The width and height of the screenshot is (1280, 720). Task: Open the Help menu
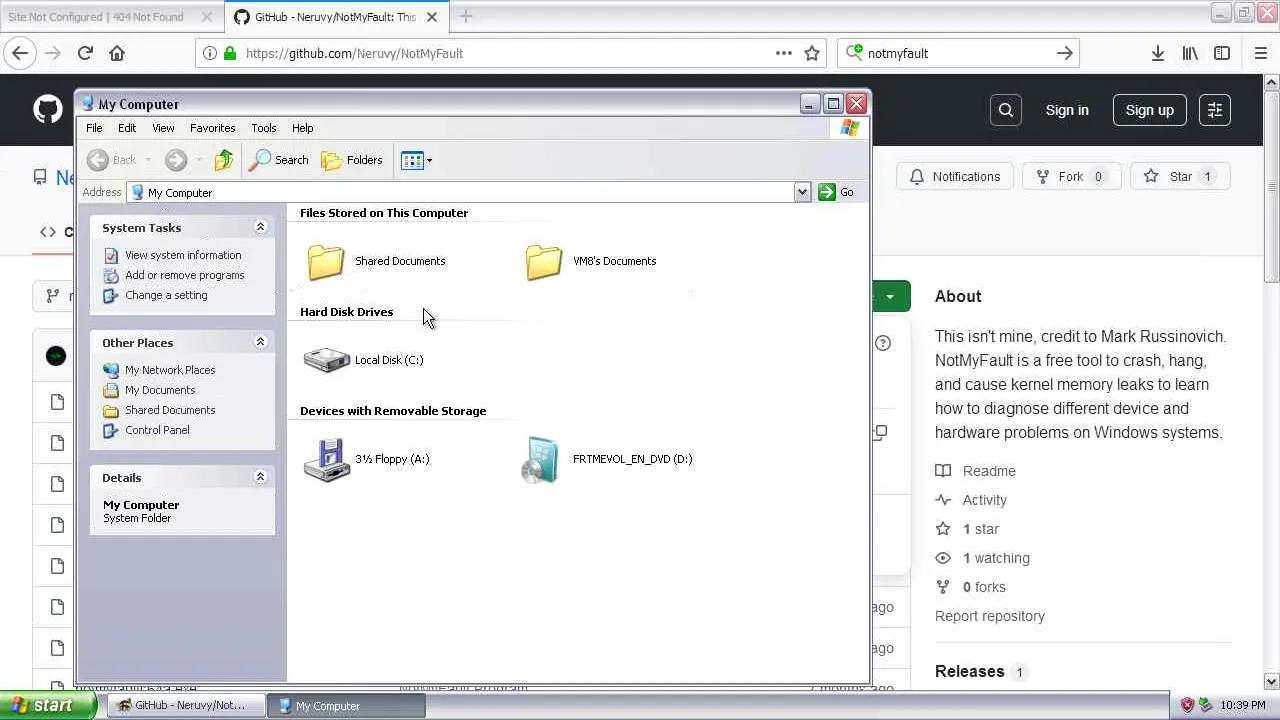click(303, 128)
